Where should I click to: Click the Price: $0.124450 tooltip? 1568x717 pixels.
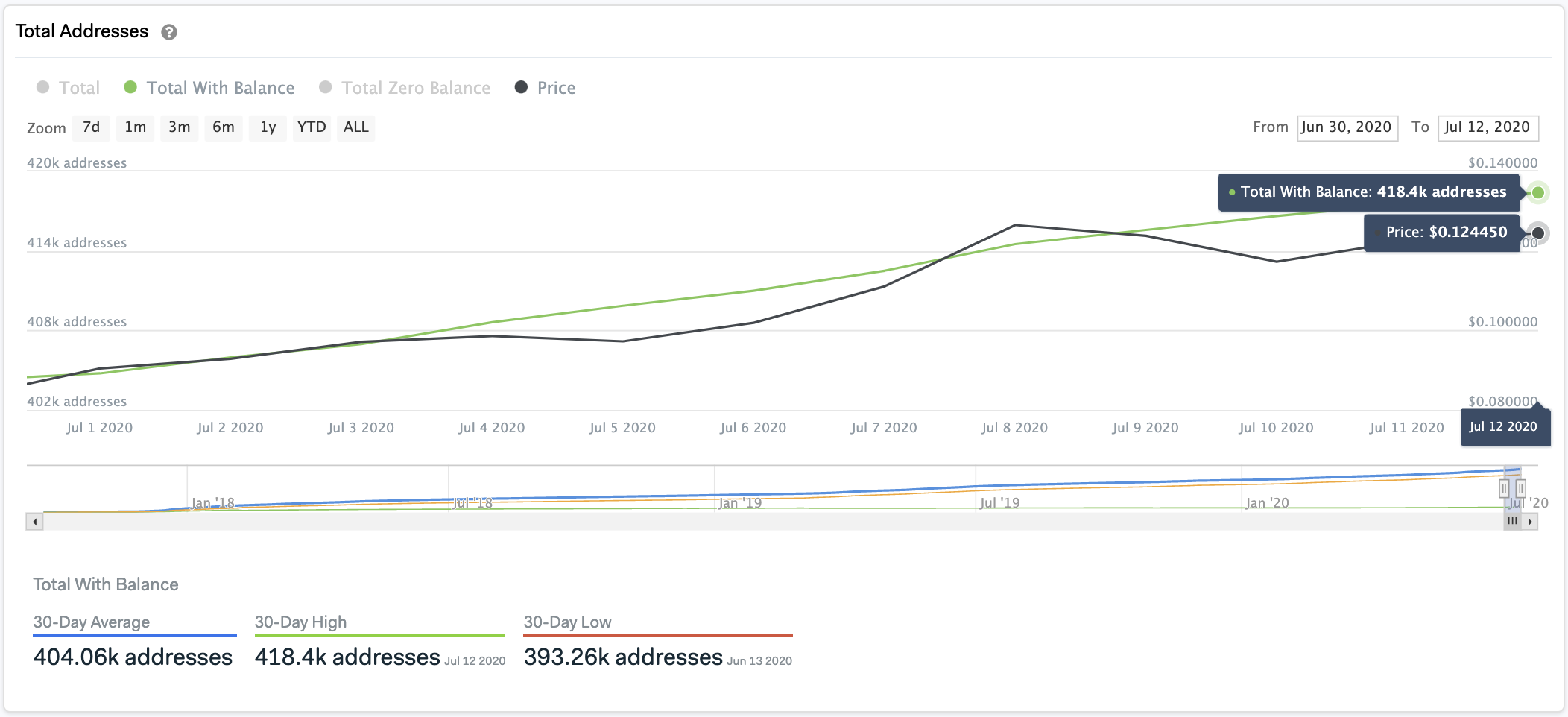point(1441,233)
